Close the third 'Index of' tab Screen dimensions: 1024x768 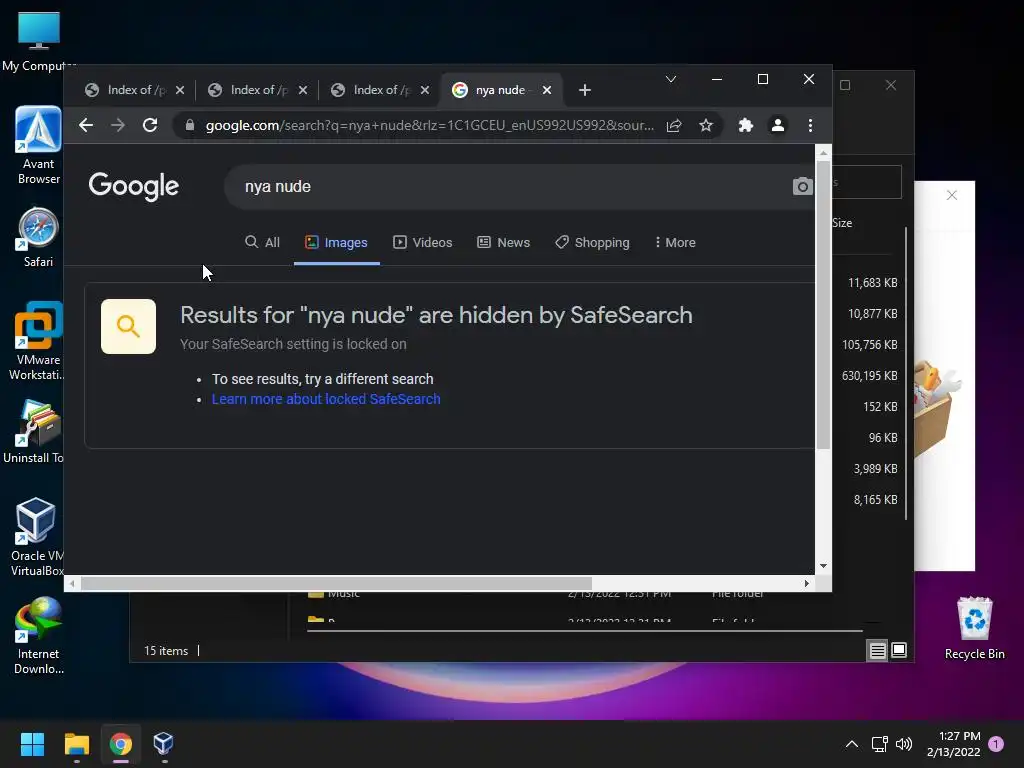pyautogui.click(x=425, y=90)
